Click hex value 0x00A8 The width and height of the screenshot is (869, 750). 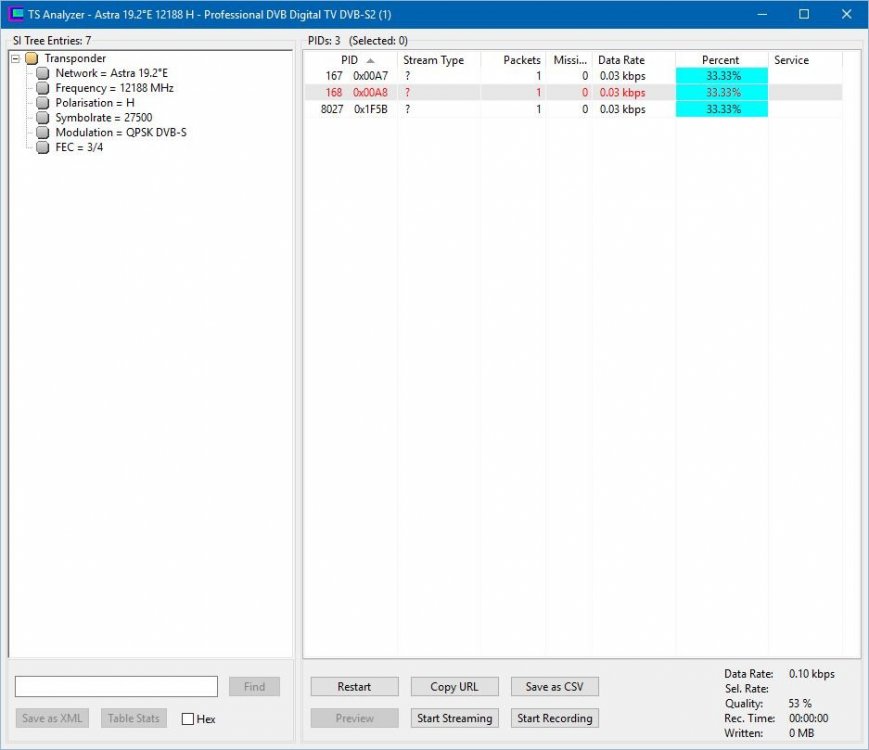pos(370,93)
